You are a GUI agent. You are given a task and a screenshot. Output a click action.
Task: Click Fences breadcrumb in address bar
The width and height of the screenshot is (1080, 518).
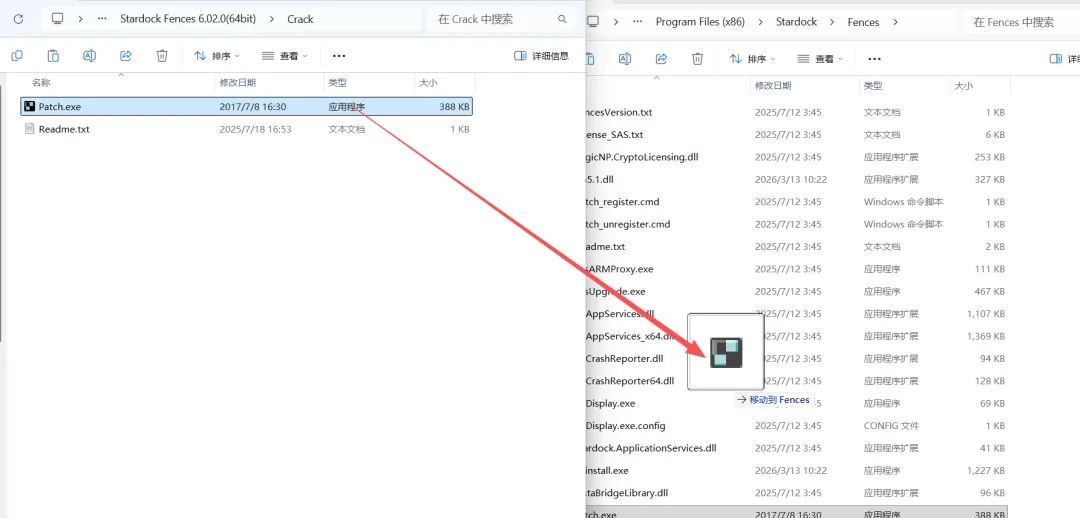pyautogui.click(x=863, y=22)
